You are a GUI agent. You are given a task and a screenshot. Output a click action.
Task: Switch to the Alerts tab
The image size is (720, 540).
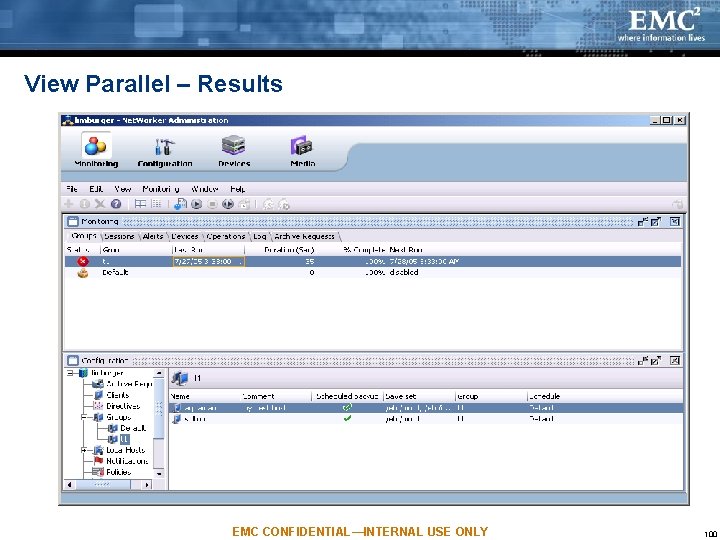tap(153, 236)
